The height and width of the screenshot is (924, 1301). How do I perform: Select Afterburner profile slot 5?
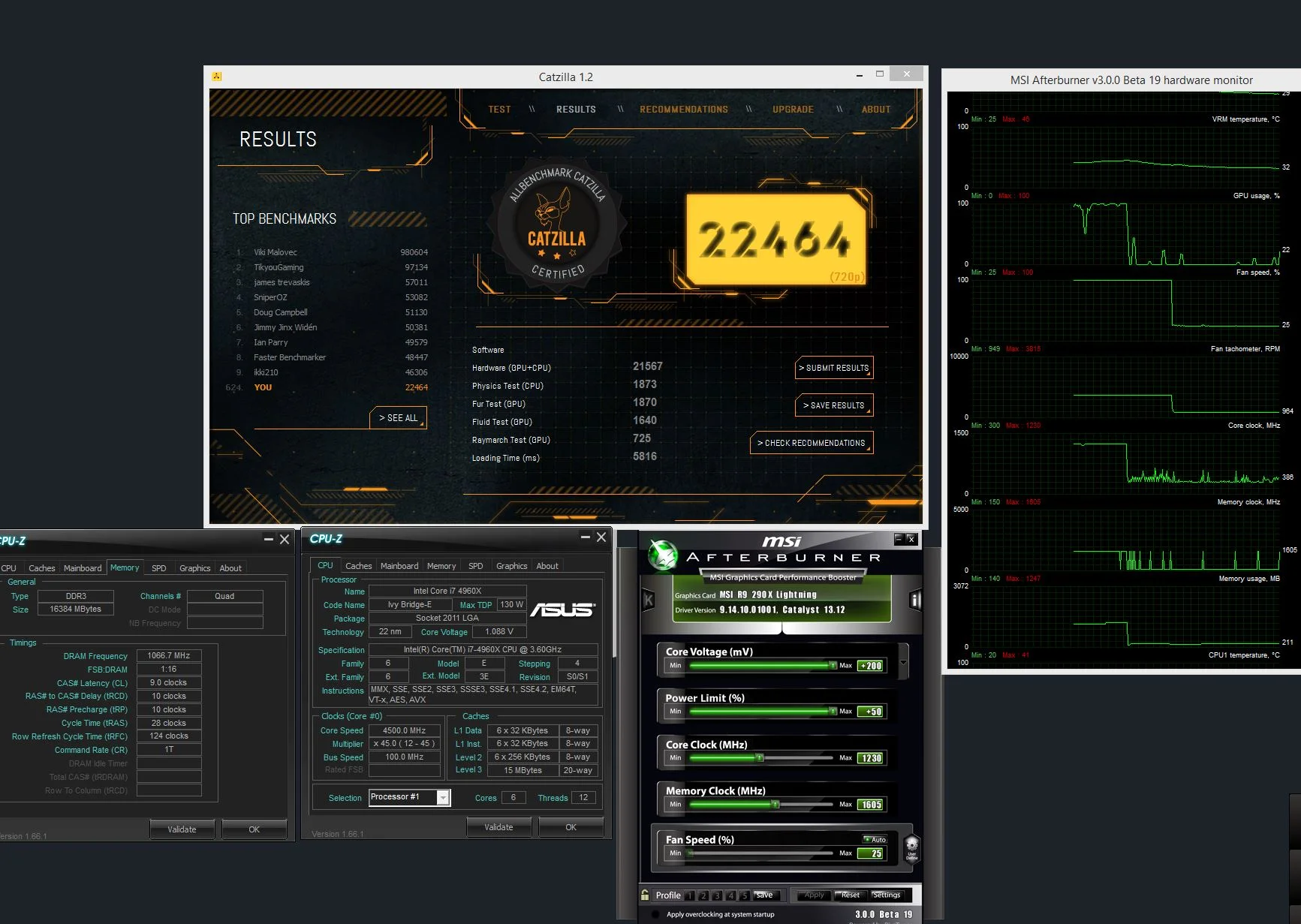click(x=744, y=895)
